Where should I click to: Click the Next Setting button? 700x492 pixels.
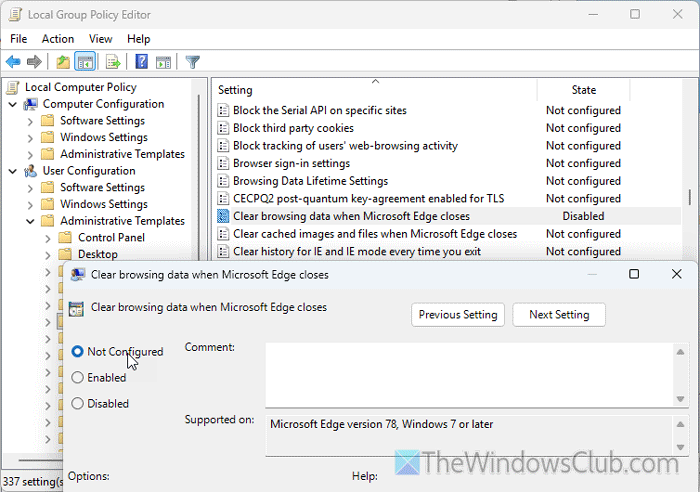[559, 314]
